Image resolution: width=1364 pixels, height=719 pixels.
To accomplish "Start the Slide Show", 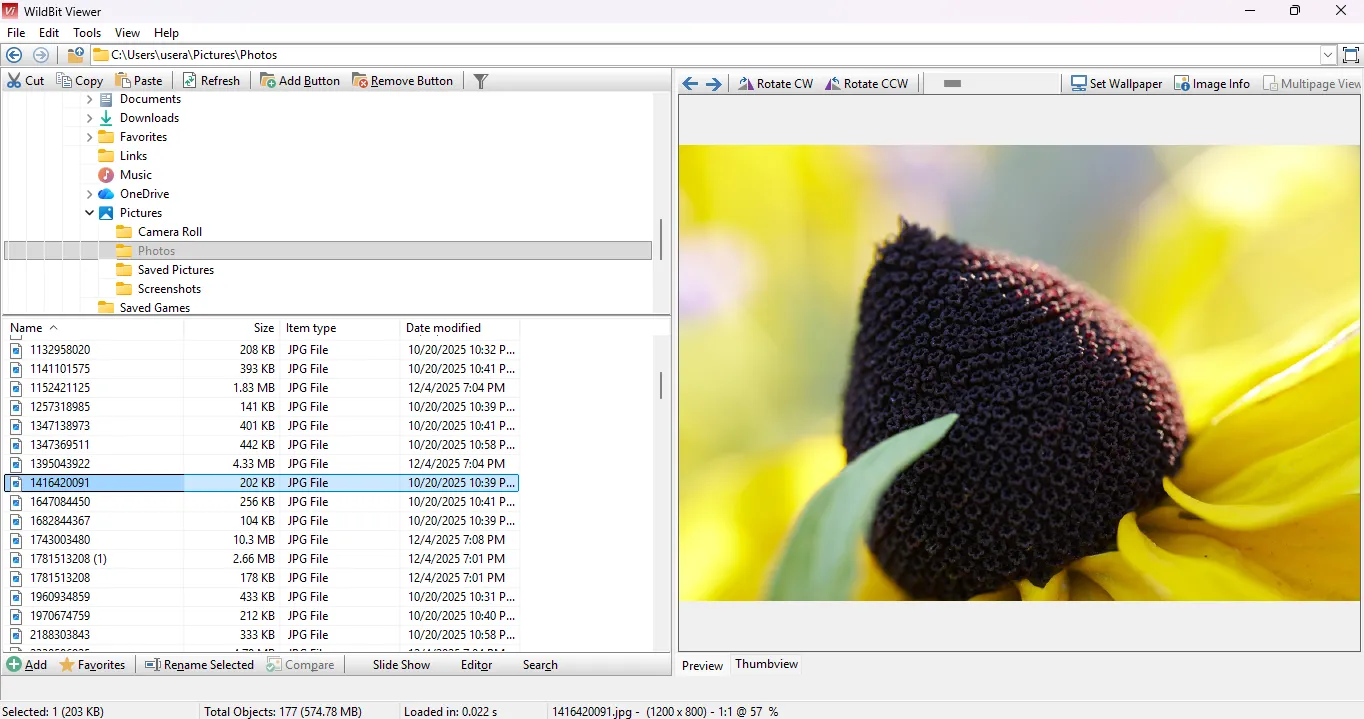I will point(400,664).
